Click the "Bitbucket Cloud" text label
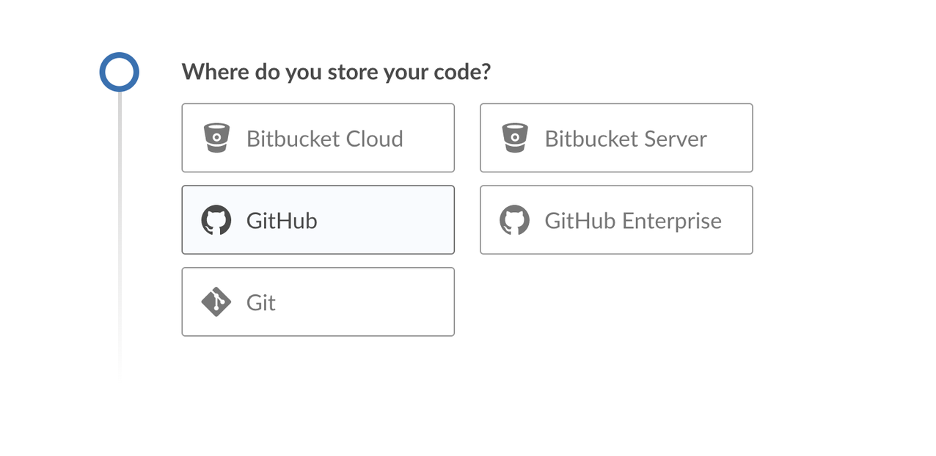The height and width of the screenshot is (456, 936). click(325, 139)
